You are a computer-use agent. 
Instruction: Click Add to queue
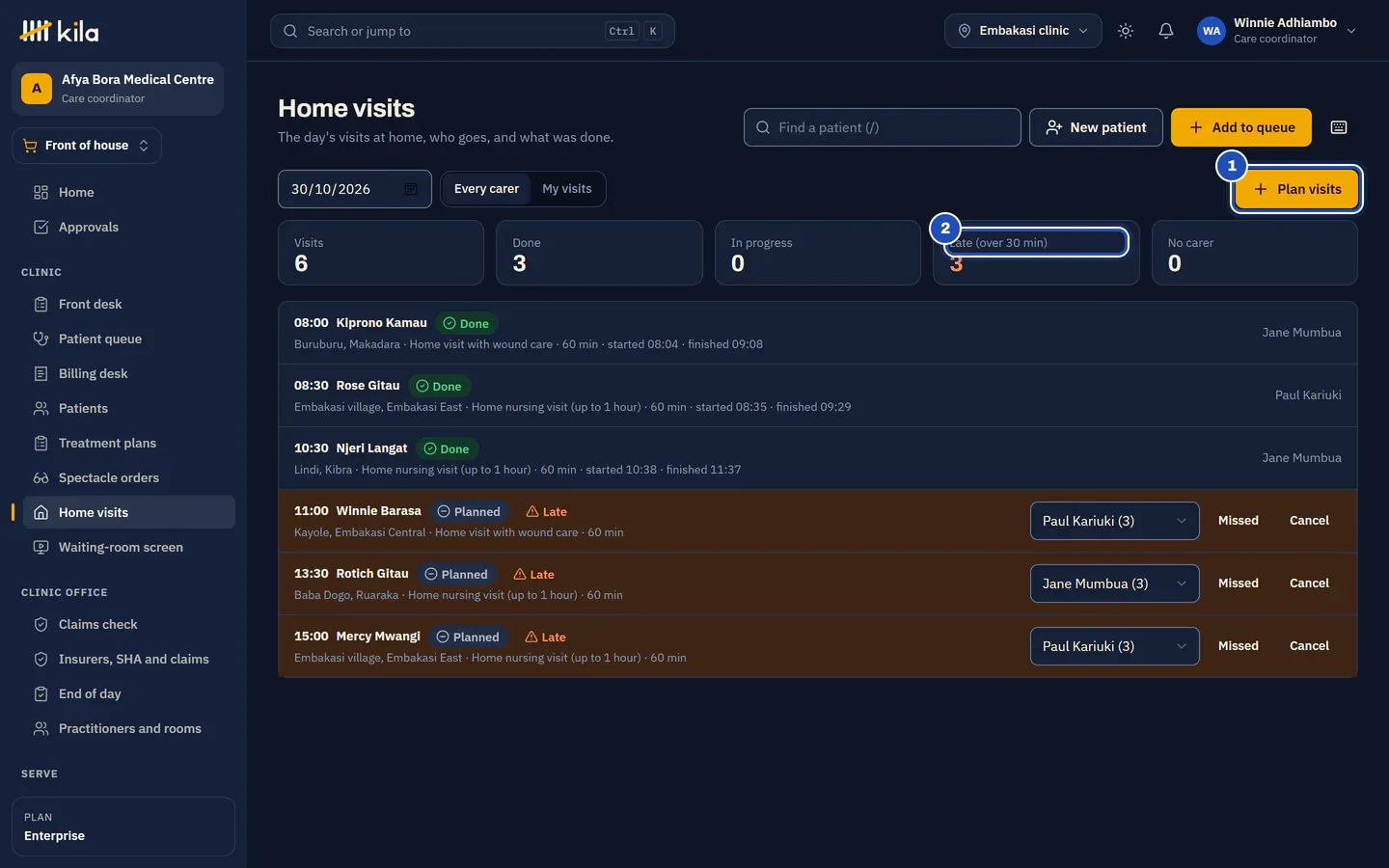coord(1241,127)
